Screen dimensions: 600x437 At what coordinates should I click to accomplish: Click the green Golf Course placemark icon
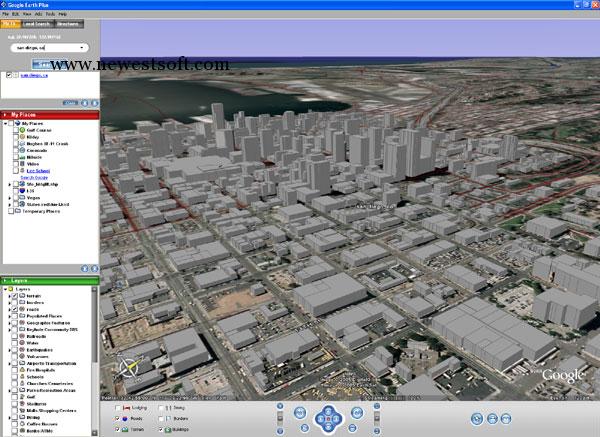pos(22,130)
